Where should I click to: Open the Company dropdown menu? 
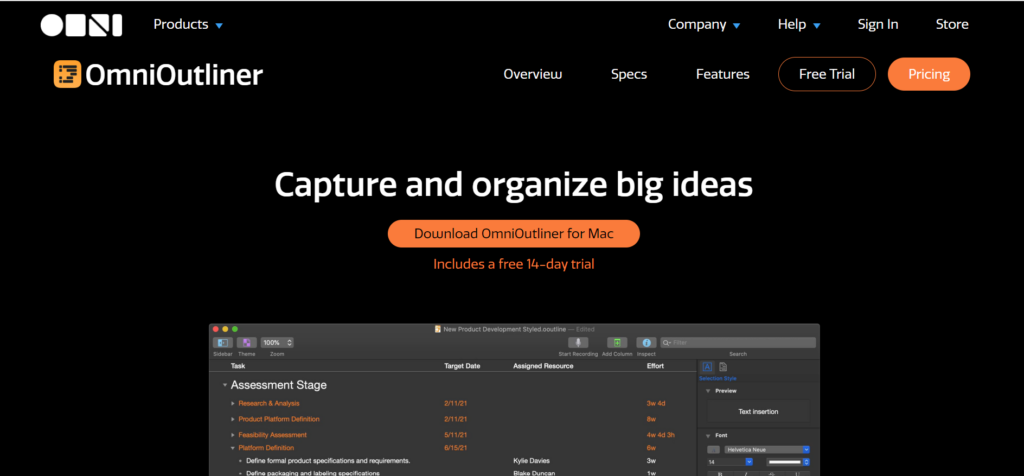coord(704,25)
